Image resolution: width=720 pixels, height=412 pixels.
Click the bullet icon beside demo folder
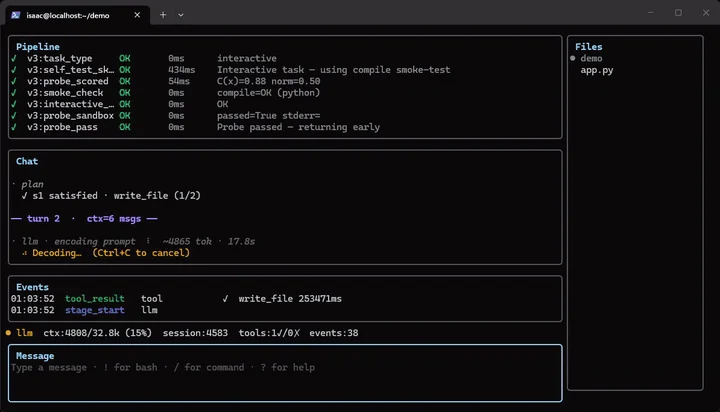[573, 58]
